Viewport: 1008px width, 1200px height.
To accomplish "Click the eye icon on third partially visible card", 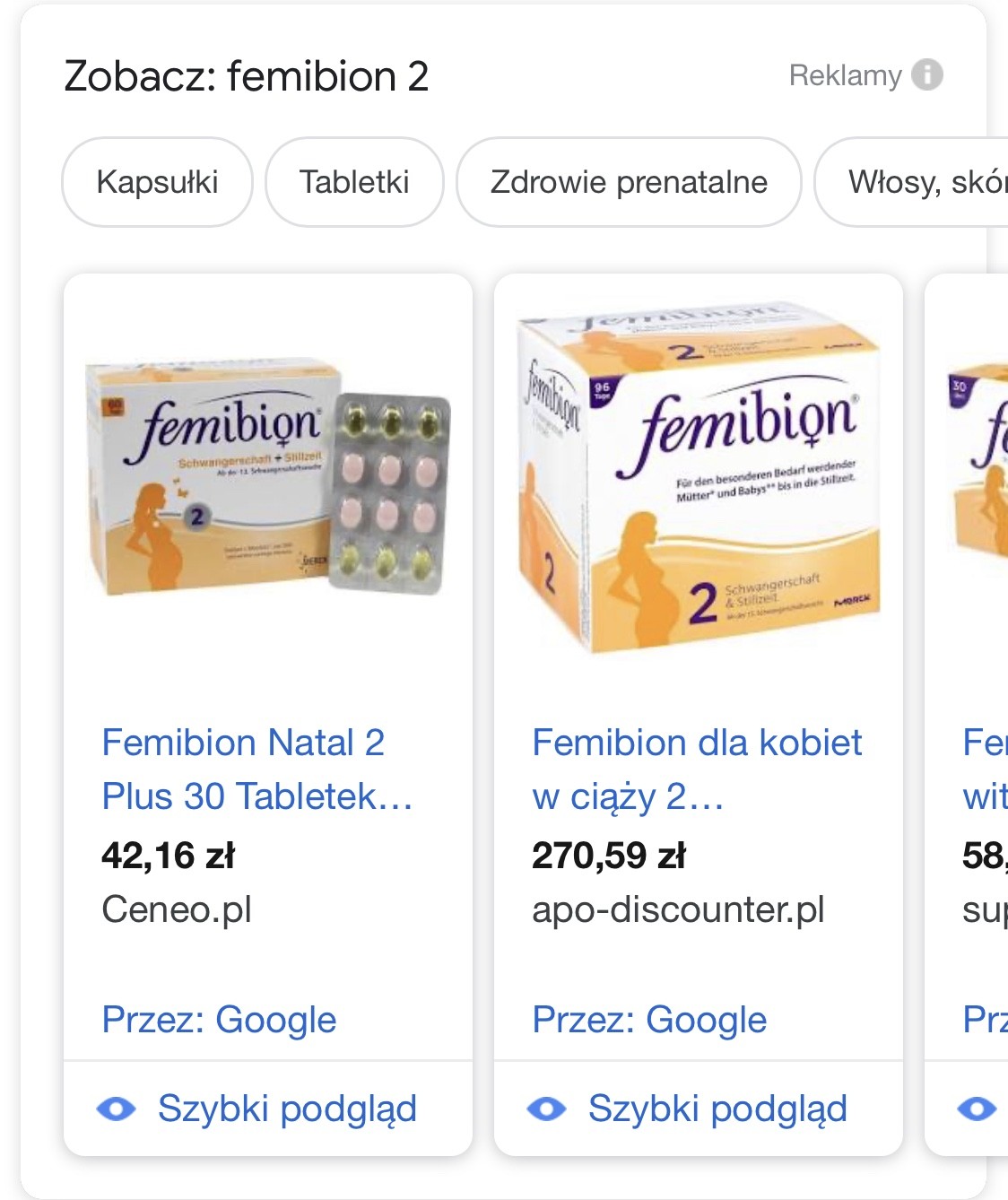I will [978, 1109].
